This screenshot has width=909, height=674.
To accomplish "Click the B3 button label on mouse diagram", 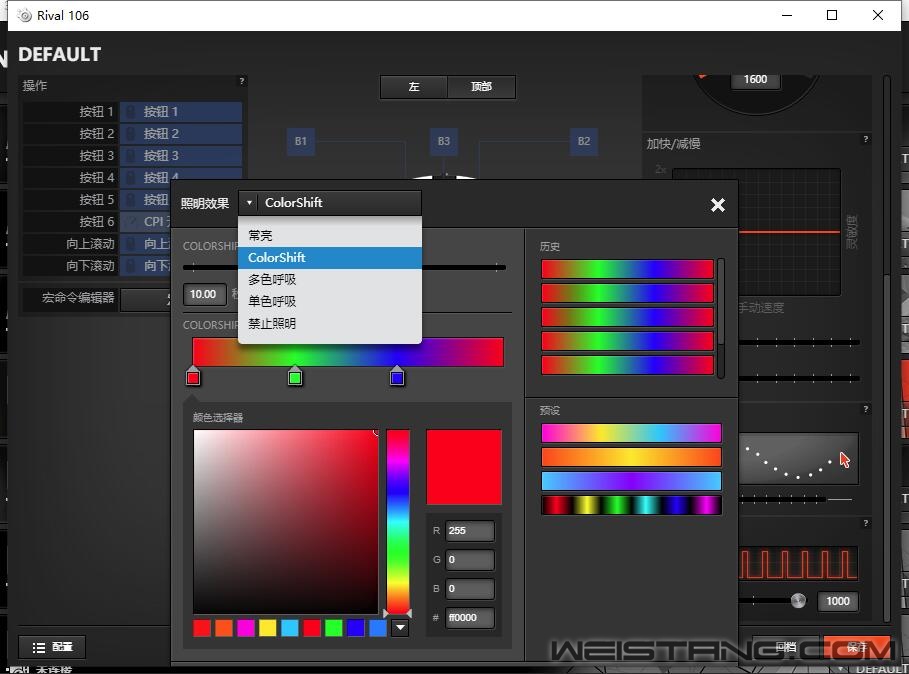I will pyautogui.click(x=443, y=142).
